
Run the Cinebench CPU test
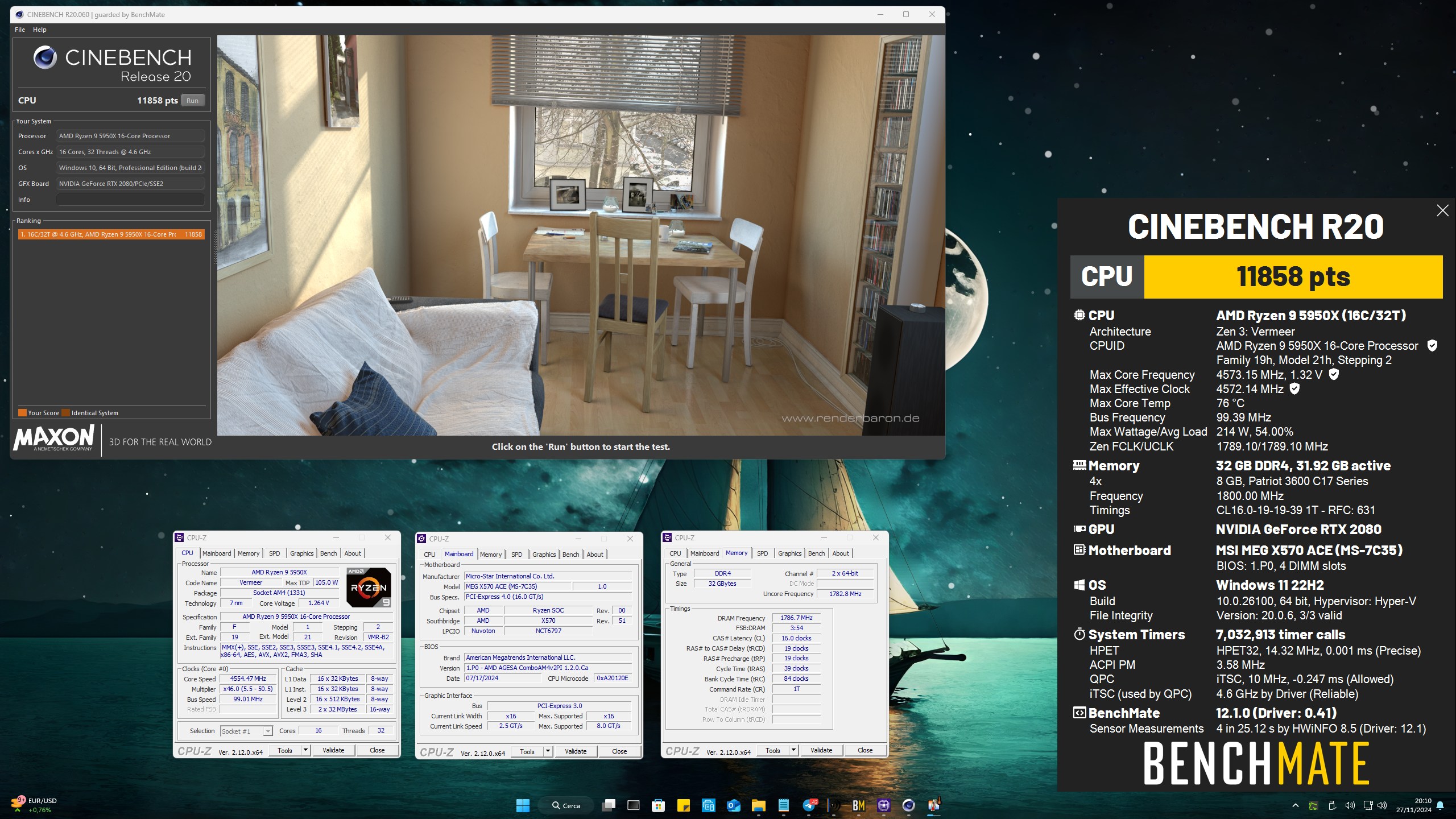pos(192,101)
